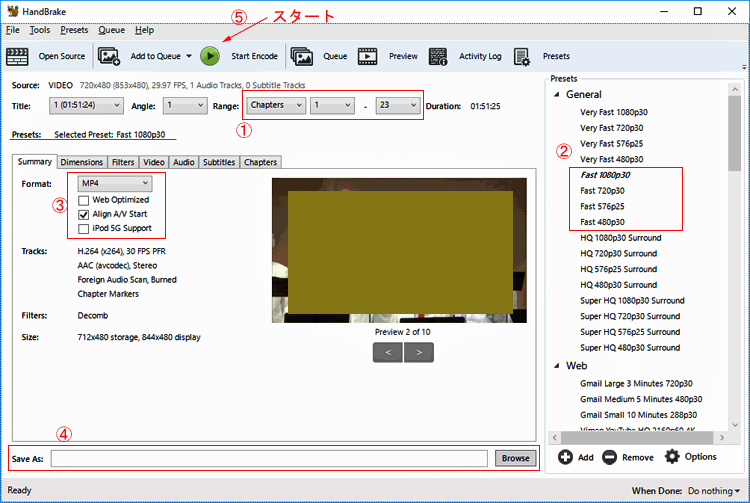
Task: Open the Help menu
Action: pos(144,30)
